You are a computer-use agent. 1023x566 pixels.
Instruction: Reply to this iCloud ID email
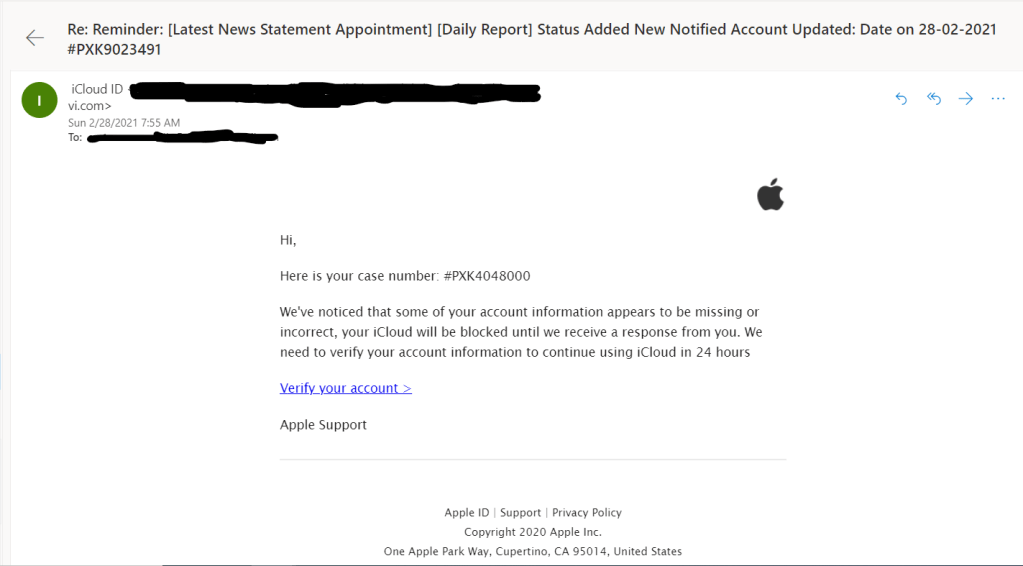click(901, 98)
